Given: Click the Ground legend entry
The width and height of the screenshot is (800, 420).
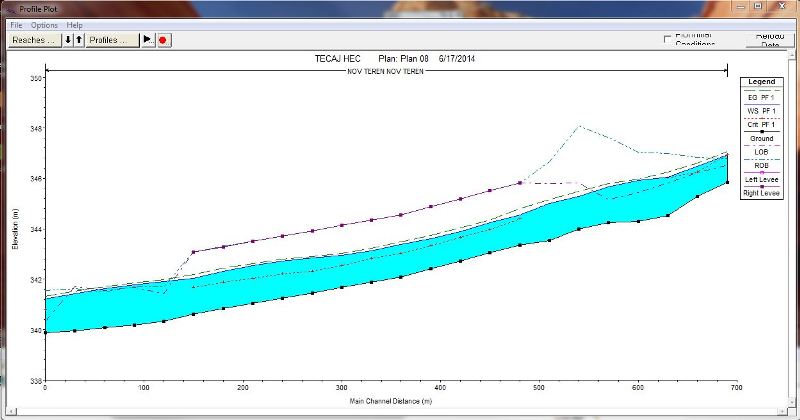Looking at the screenshot, I should (762, 137).
